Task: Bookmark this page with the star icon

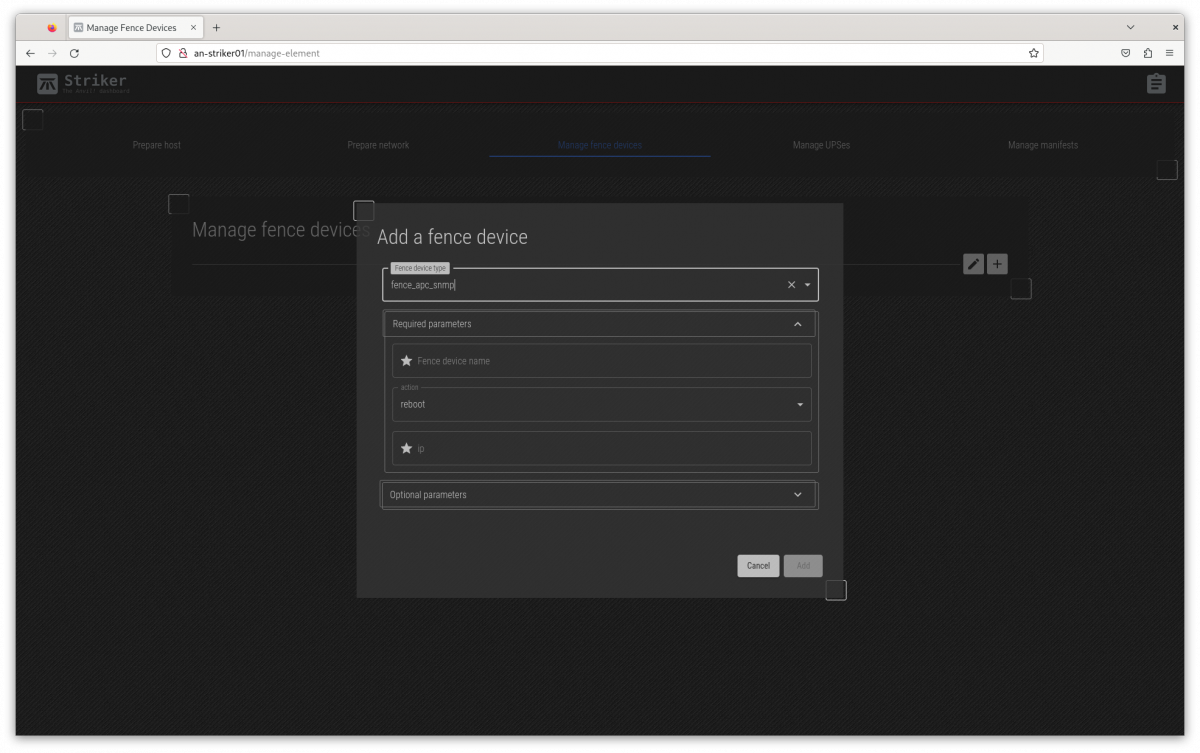Action: coord(1033,53)
